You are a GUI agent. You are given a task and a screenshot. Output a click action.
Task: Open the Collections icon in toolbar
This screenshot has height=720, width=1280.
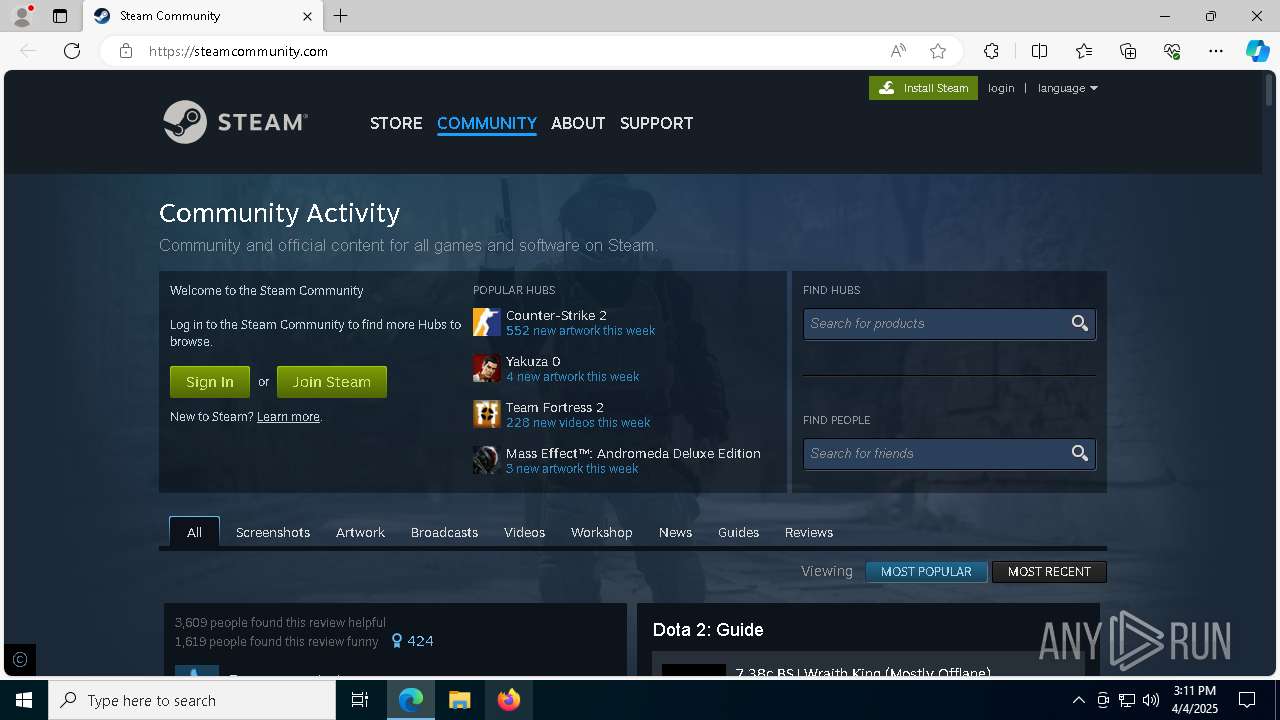pos(1128,51)
